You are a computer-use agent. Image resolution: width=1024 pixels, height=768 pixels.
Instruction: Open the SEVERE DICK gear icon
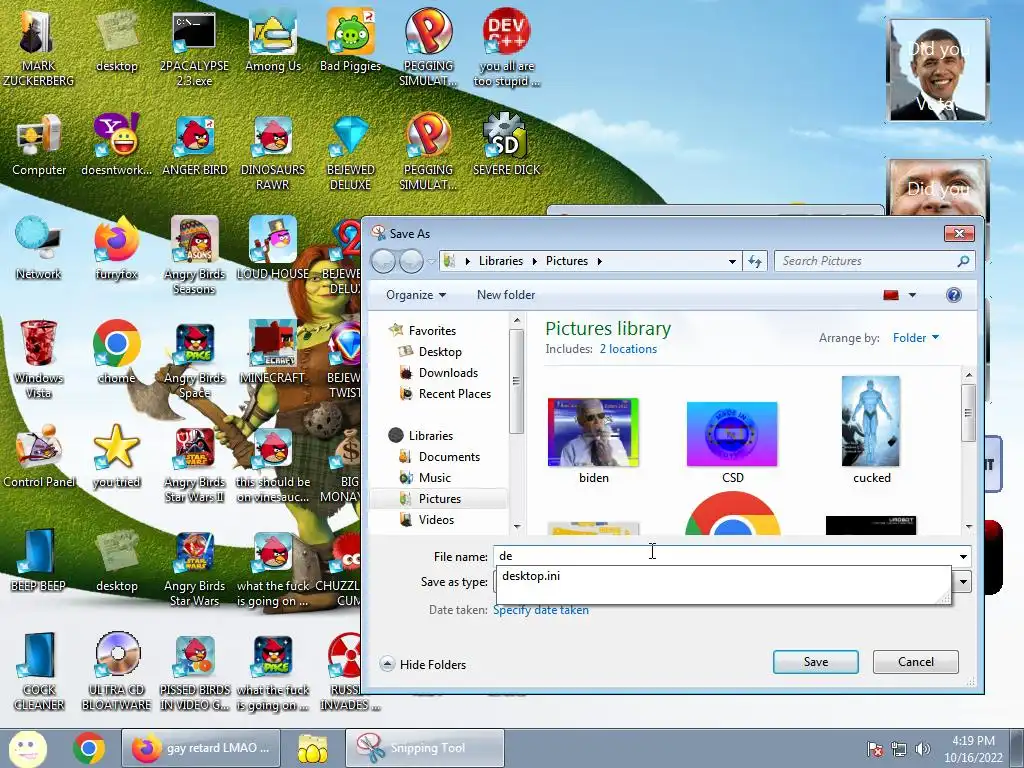click(506, 146)
